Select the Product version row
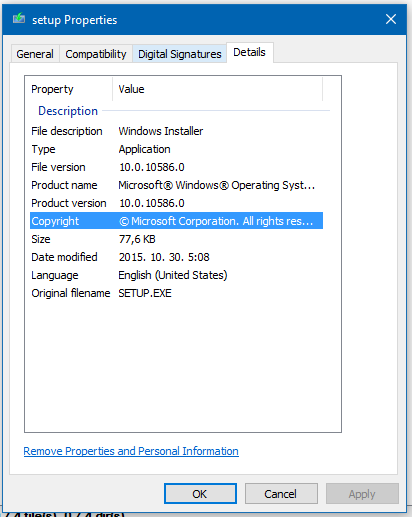 176,203
